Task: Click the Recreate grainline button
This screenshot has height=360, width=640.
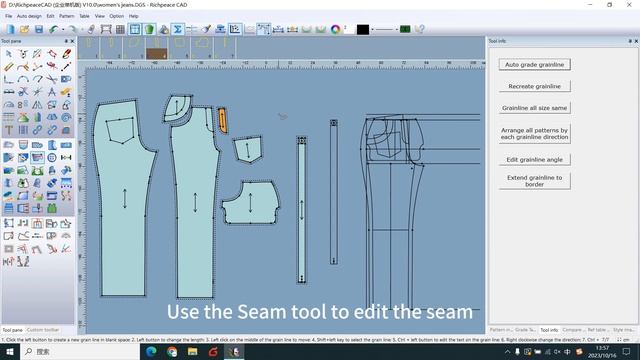Action: (534, 86)
